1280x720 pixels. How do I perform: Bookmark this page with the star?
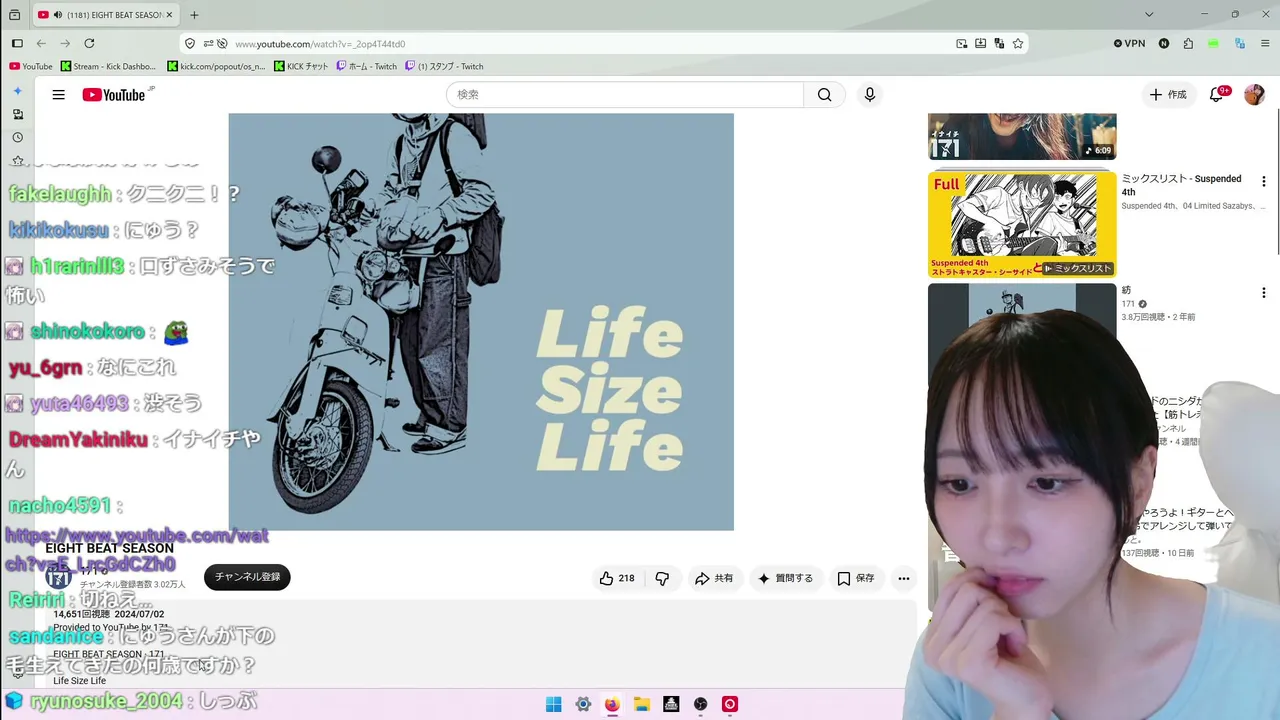click(1018, 44)
